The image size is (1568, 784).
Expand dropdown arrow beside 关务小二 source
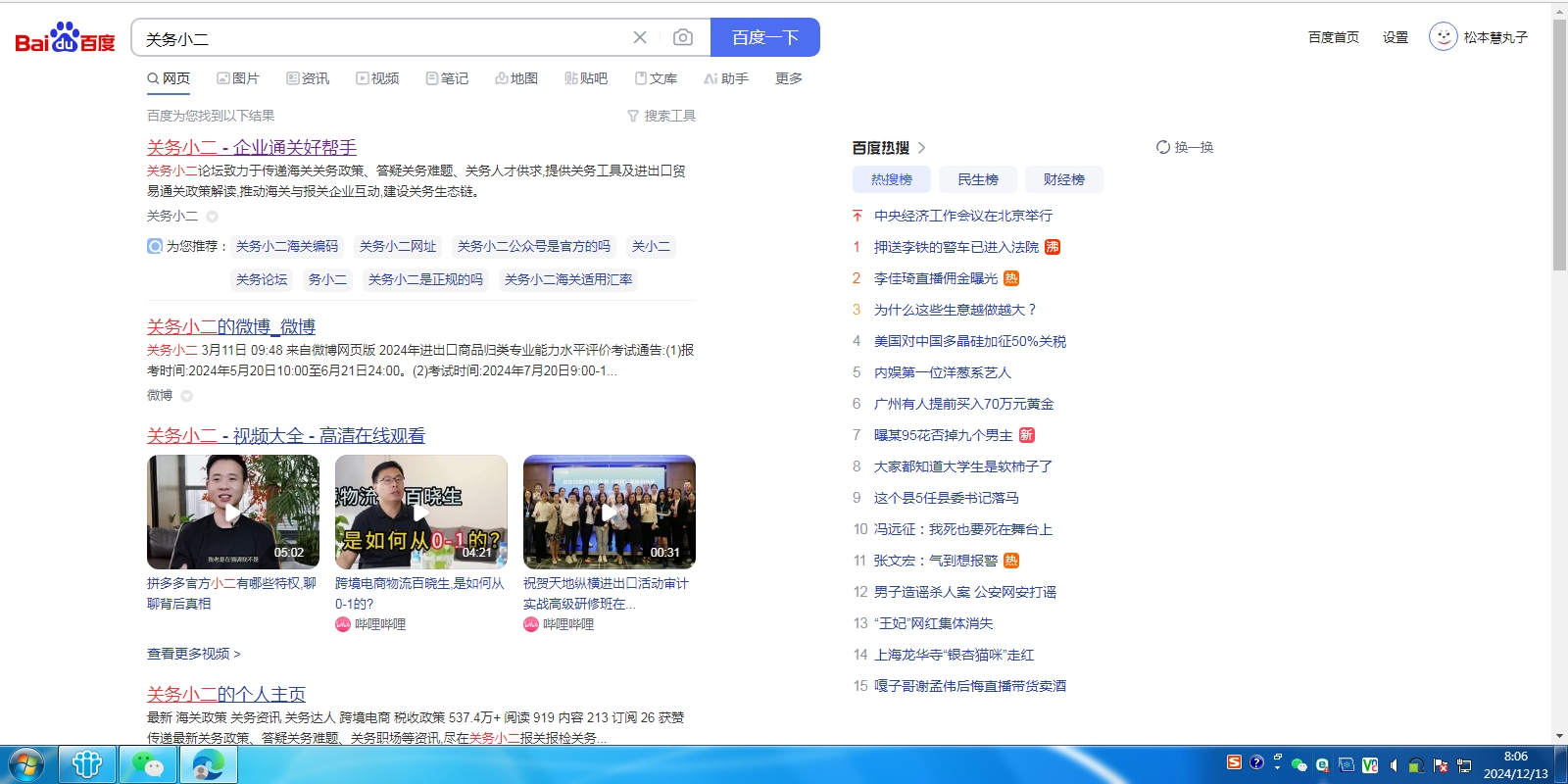click(x=212, y=217)
